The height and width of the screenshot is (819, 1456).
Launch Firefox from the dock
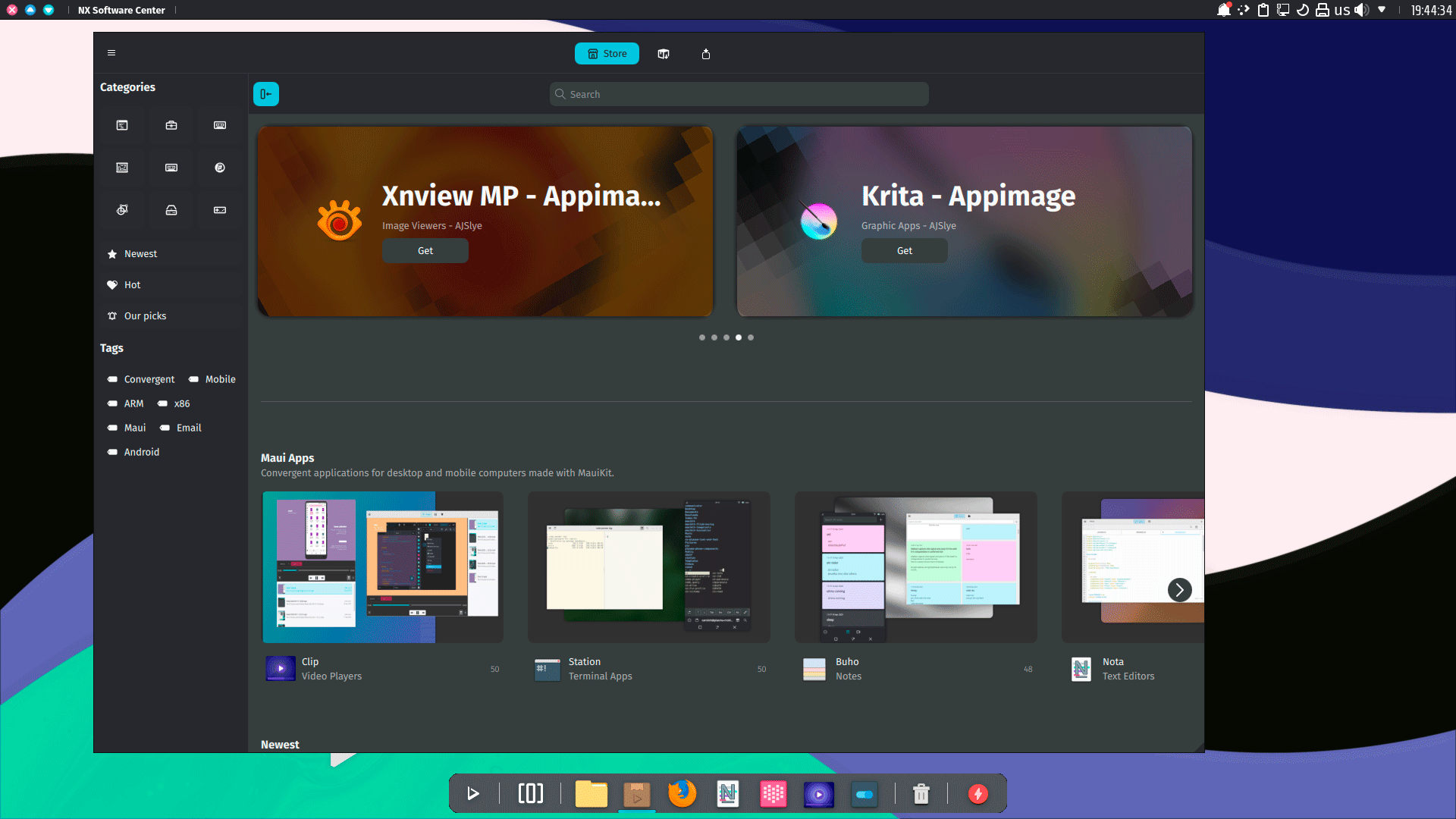682,794
